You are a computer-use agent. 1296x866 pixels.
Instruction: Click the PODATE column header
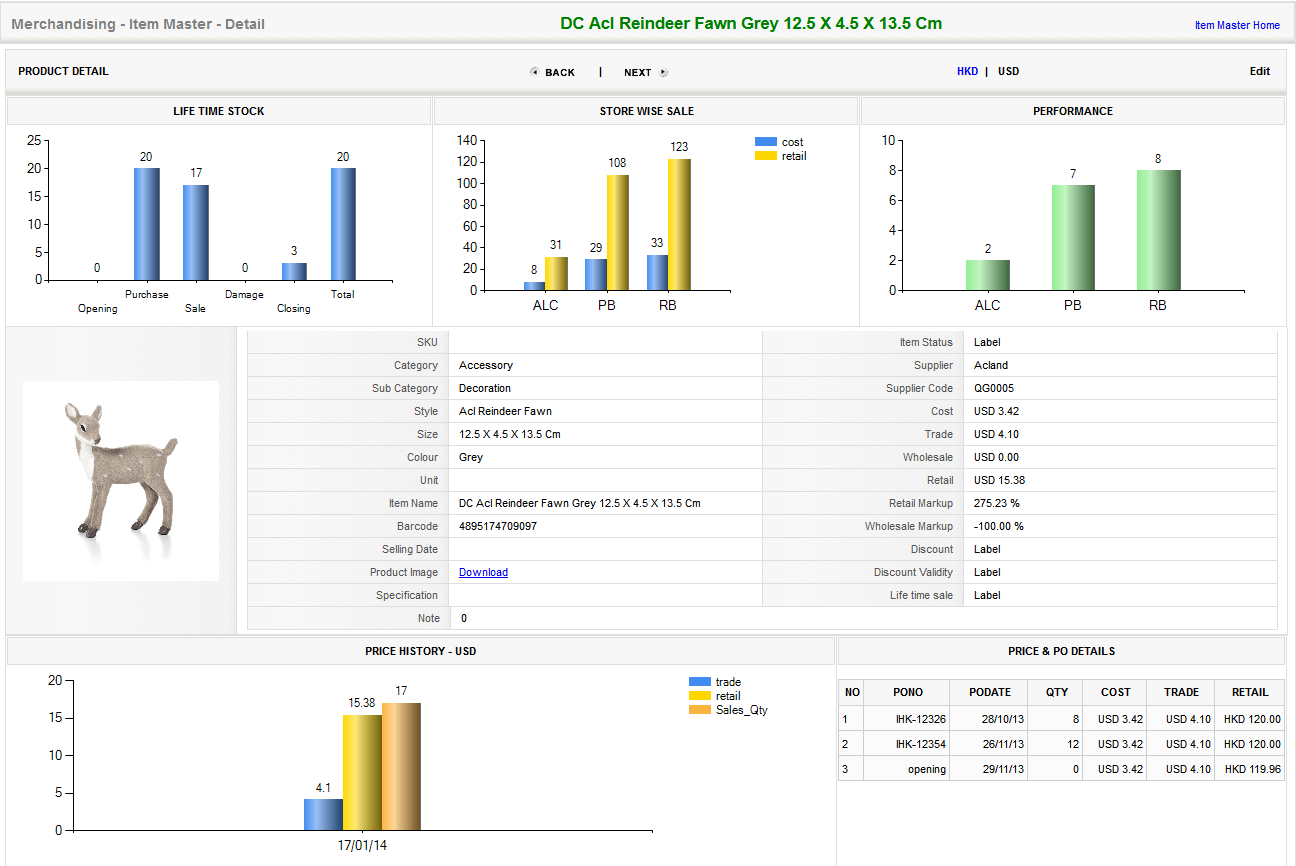(x=990, y=692)
